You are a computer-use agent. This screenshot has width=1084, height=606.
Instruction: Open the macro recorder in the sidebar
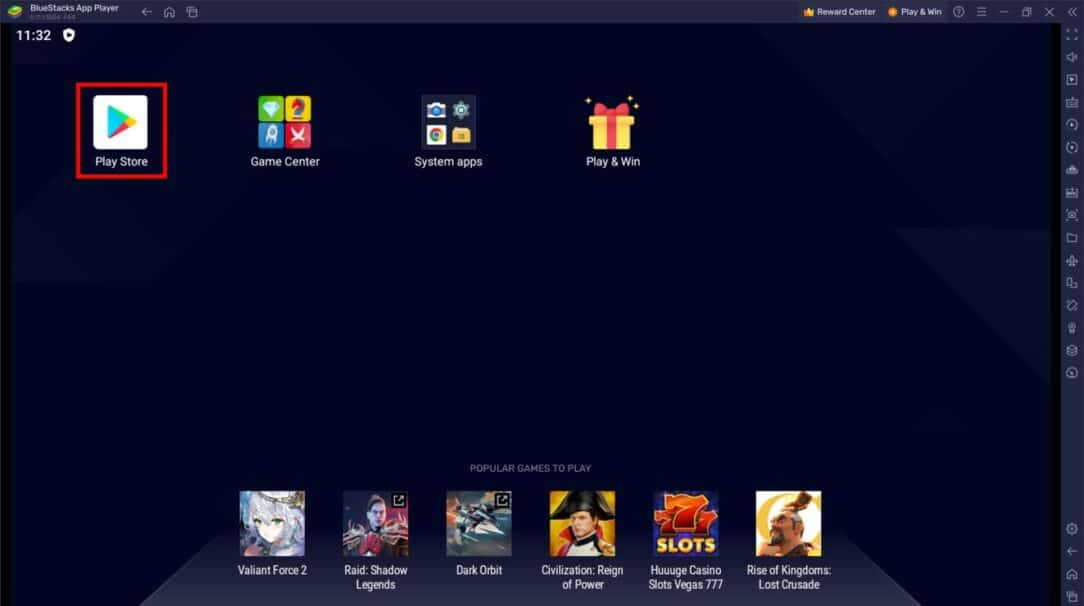tap(1073, 124)
